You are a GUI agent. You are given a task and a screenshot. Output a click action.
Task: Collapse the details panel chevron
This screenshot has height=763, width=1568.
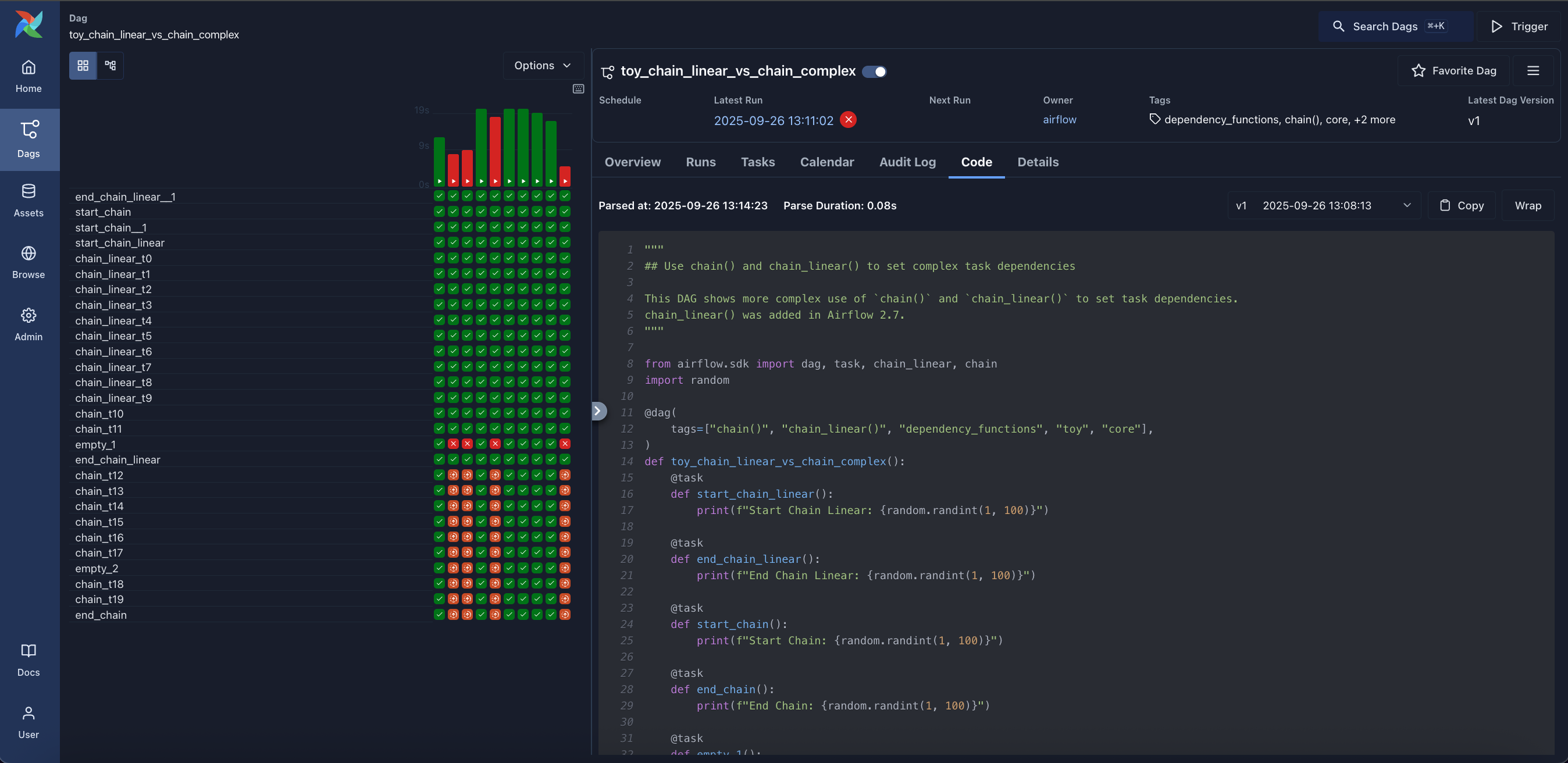tap(598, 411)
